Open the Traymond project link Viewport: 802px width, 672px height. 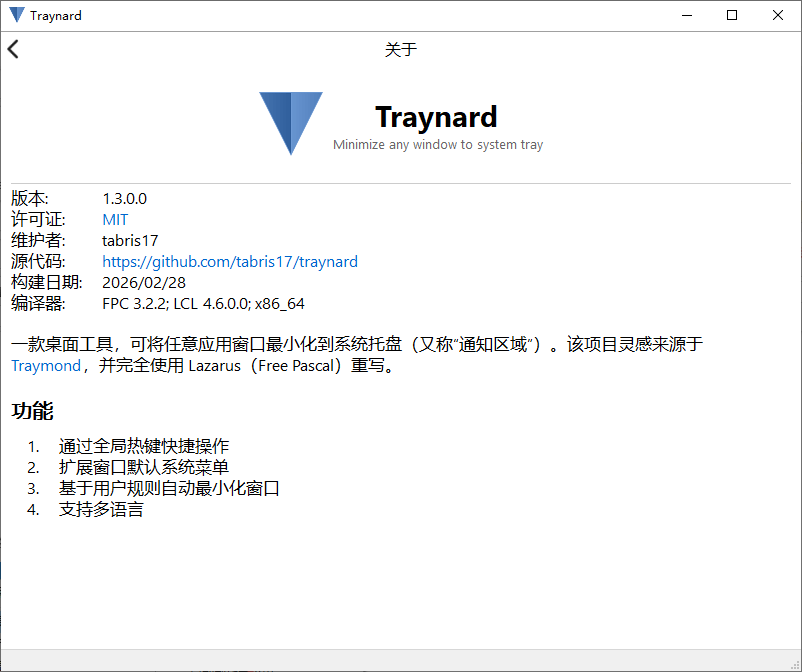[46, 366]
